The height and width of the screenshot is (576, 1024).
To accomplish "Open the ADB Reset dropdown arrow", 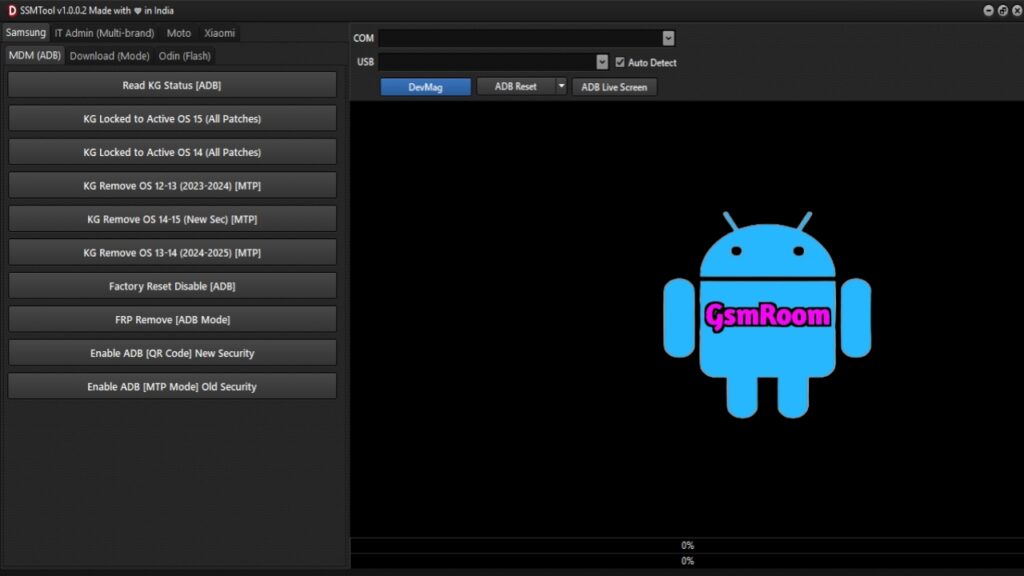I will pyautogui.click(x=561, y=87).
